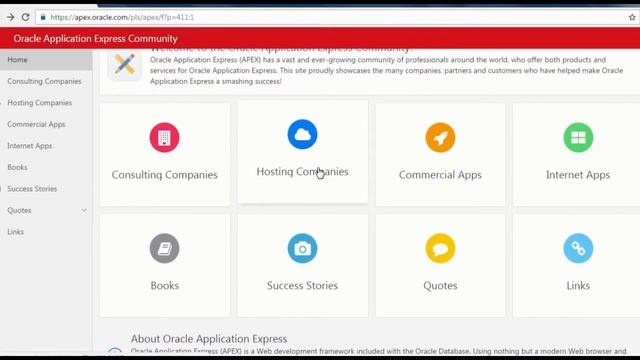Click the Books card label
640x360 pixels.
(x=164, y=285)
